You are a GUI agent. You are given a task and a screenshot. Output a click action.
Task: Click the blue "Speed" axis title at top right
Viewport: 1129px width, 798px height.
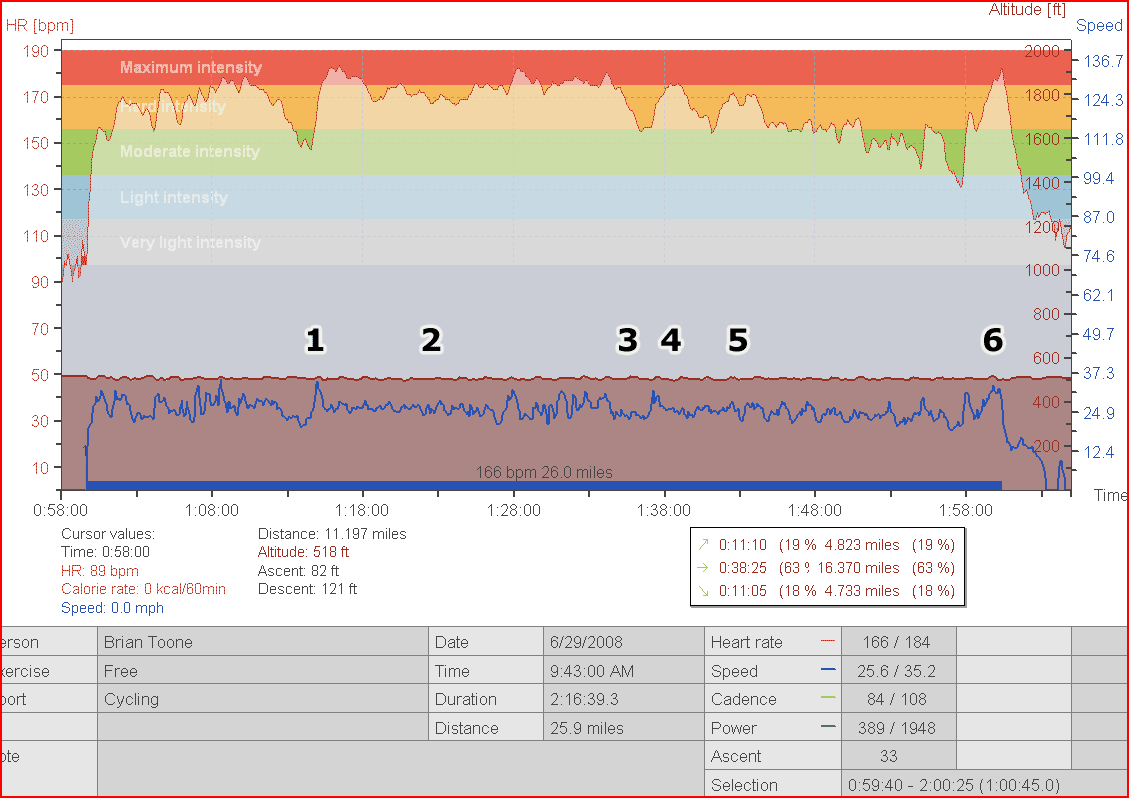pyautogui.click(x=1099, y=25)
